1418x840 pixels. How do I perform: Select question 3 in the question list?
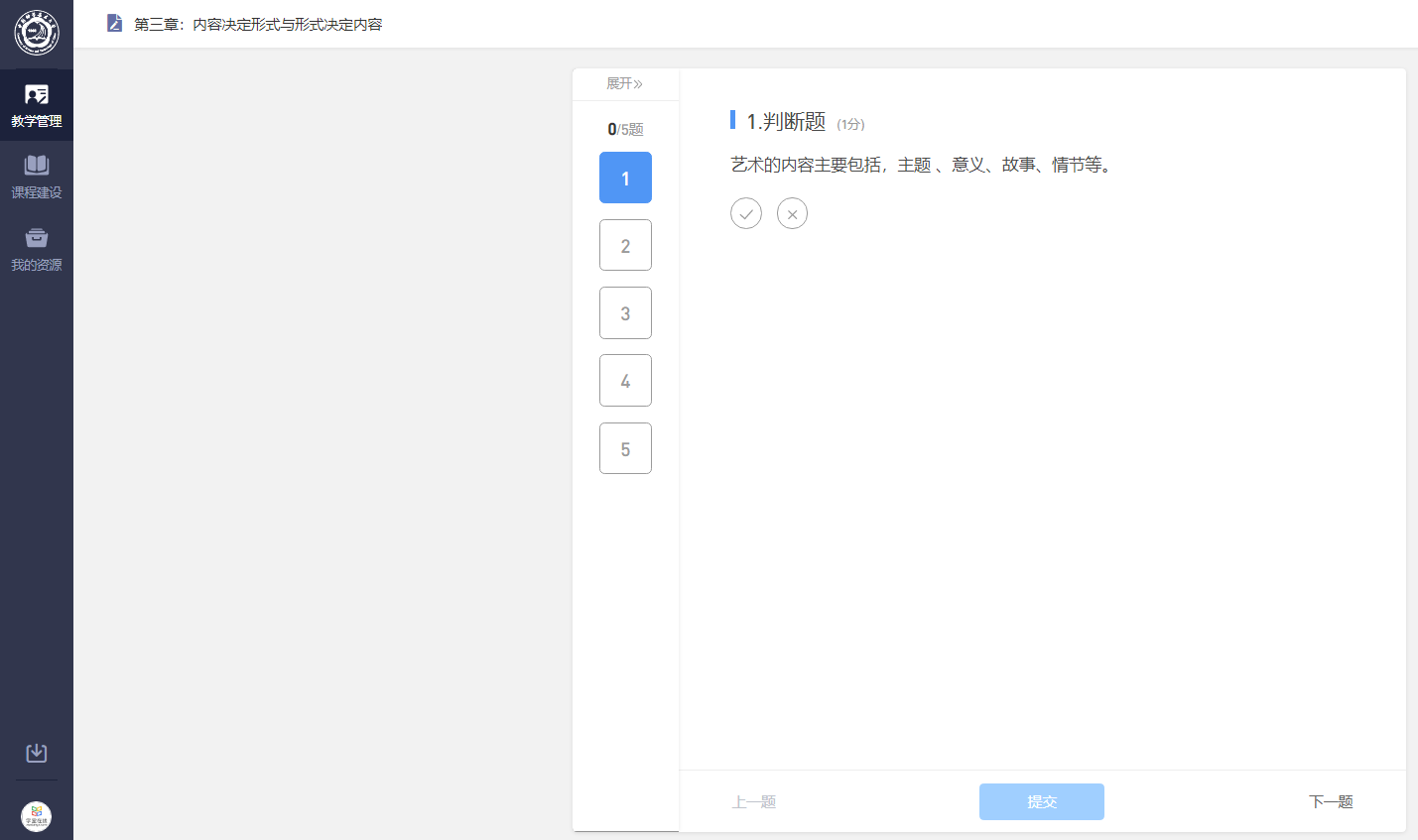point(625,312)
